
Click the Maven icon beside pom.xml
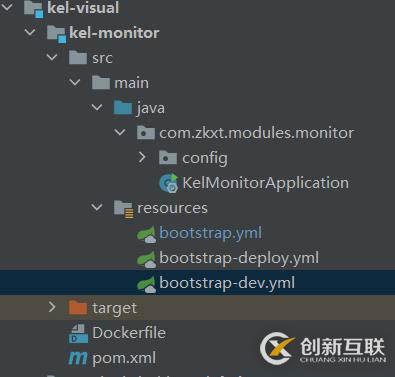click(x=78, y=358)
